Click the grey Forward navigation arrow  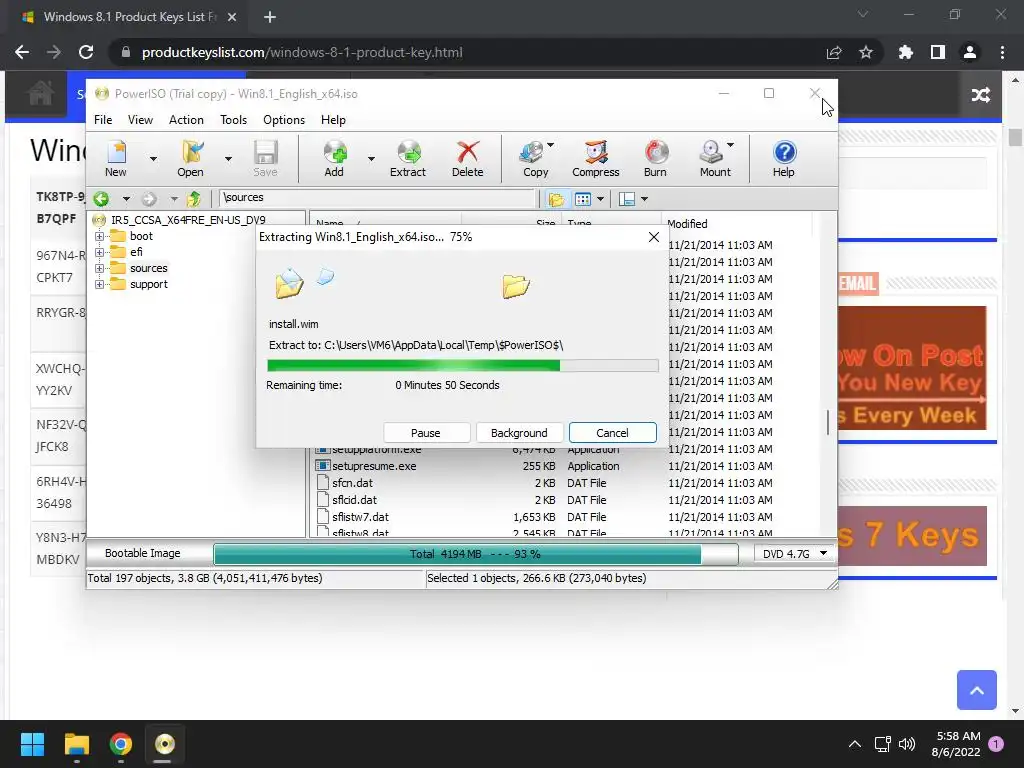[x=149, y=199]
